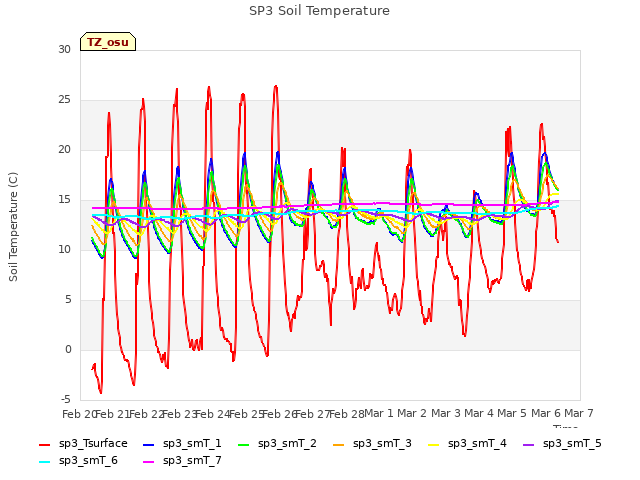The image size is (640, 480).
Task: Click the green sp3_smT_2 legend swatch
Action: [x=244, y=444]
